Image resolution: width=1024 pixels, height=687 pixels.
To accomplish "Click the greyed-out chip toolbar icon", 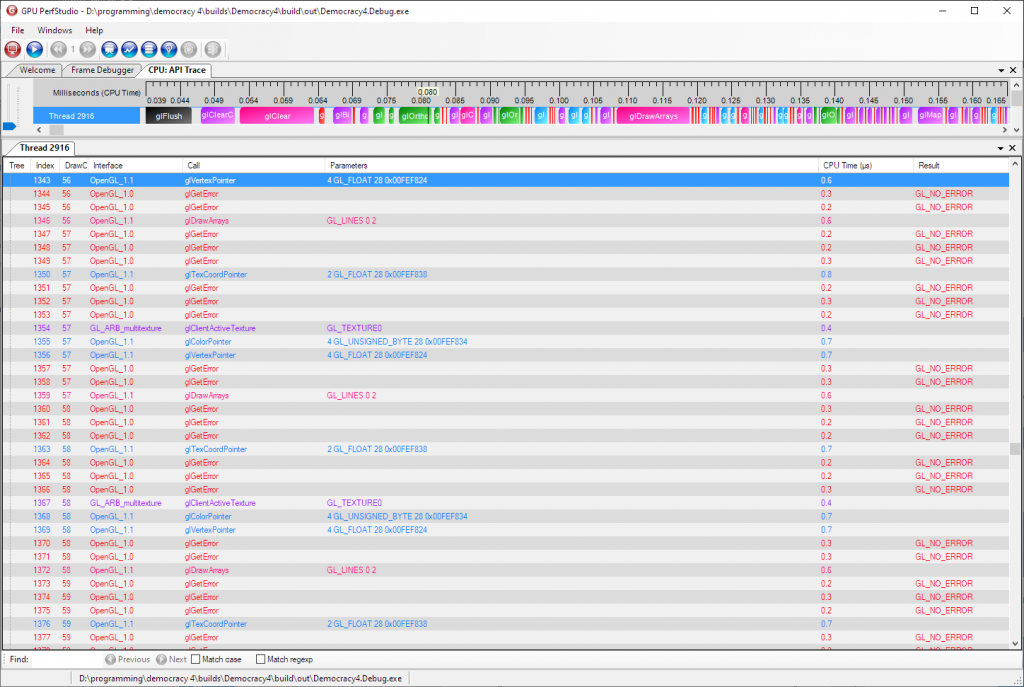I will [189, 49].
